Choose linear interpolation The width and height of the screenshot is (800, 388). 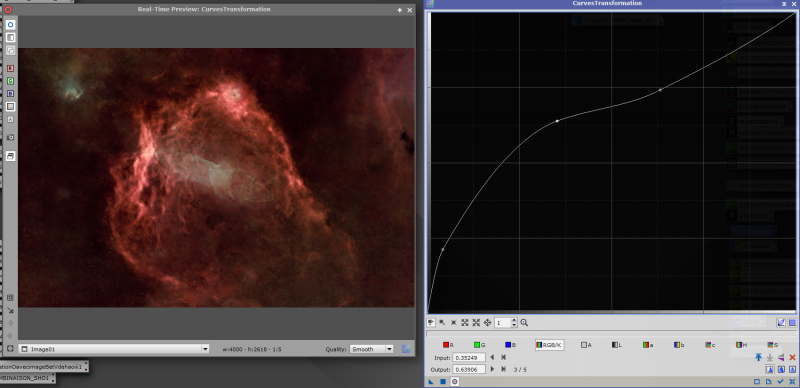click(792, 369)
